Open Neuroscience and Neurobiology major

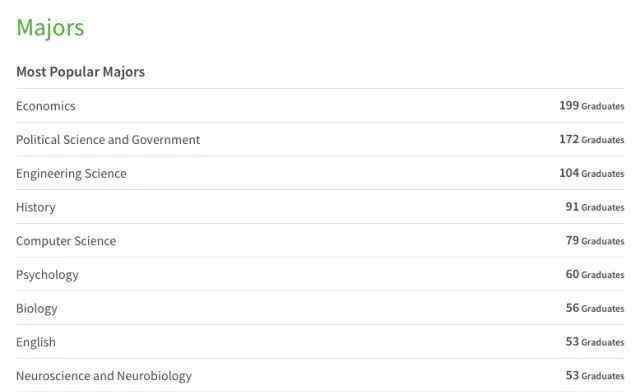tap(104, 376)
